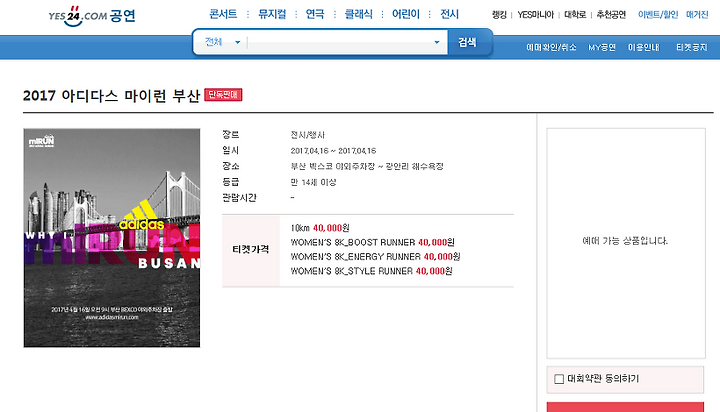Open the 클래식 category
Image resolution: width=720 pixels, height=412 pixels.
point(359,14)
